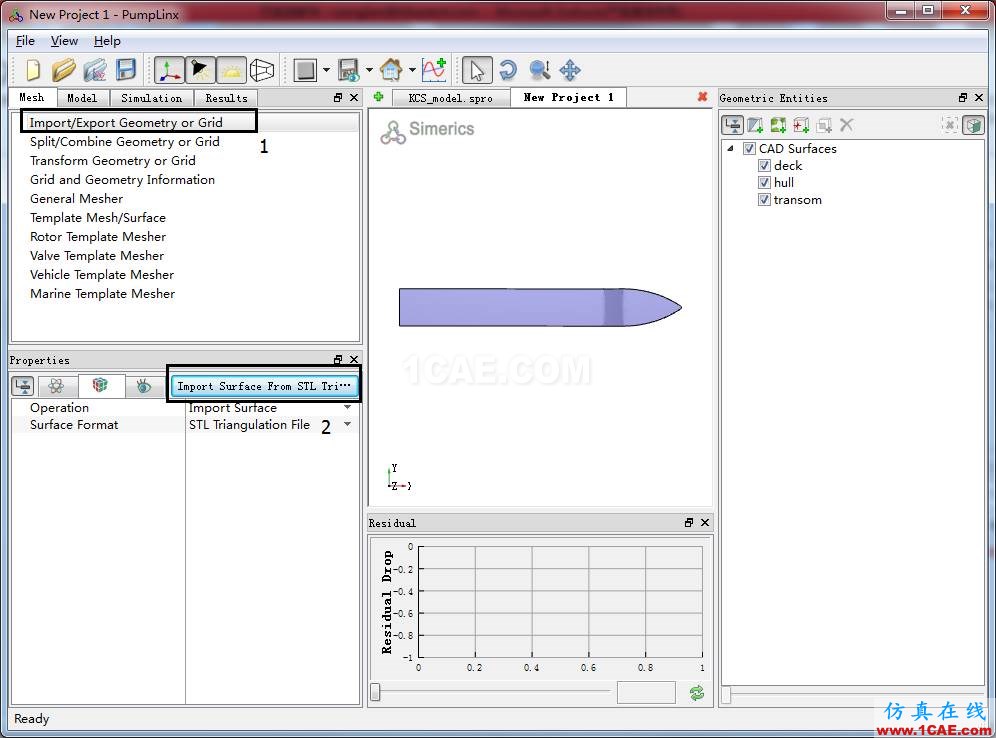Refresh the Residual plot with green arrows
Image resolution: width=996 pixels, height=738 pixels.
point(697,693)
